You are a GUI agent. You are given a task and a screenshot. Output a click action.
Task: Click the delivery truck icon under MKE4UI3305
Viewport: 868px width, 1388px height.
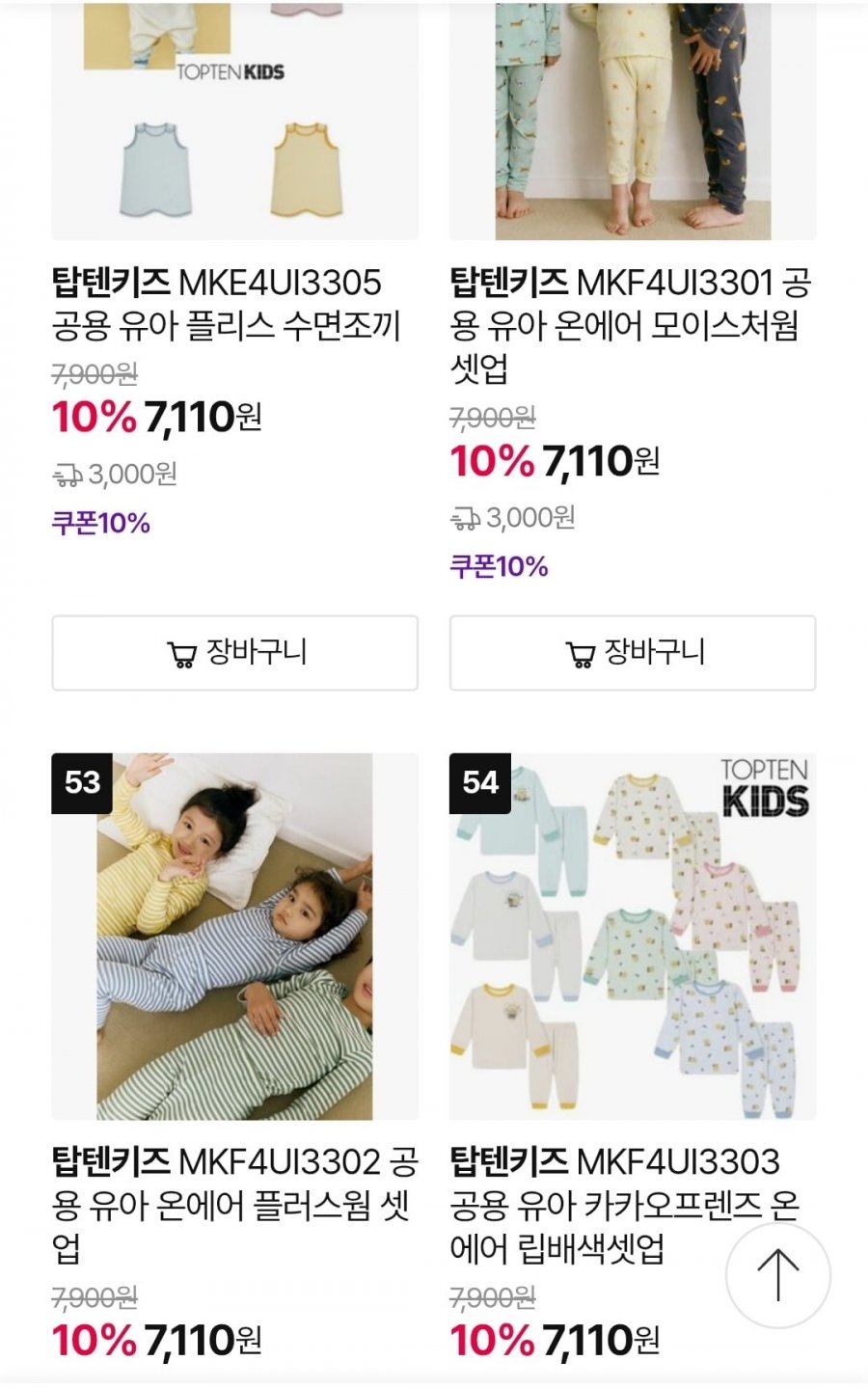67,475
